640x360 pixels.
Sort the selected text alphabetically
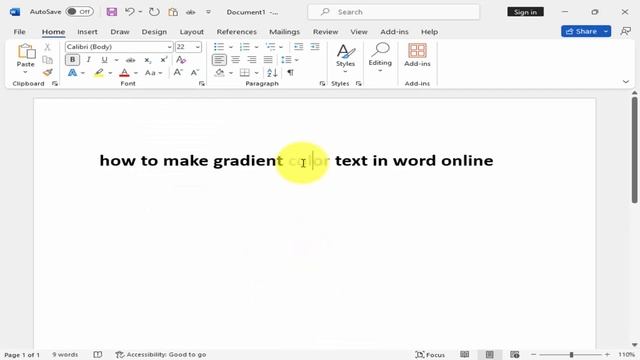tap(272, 73)
